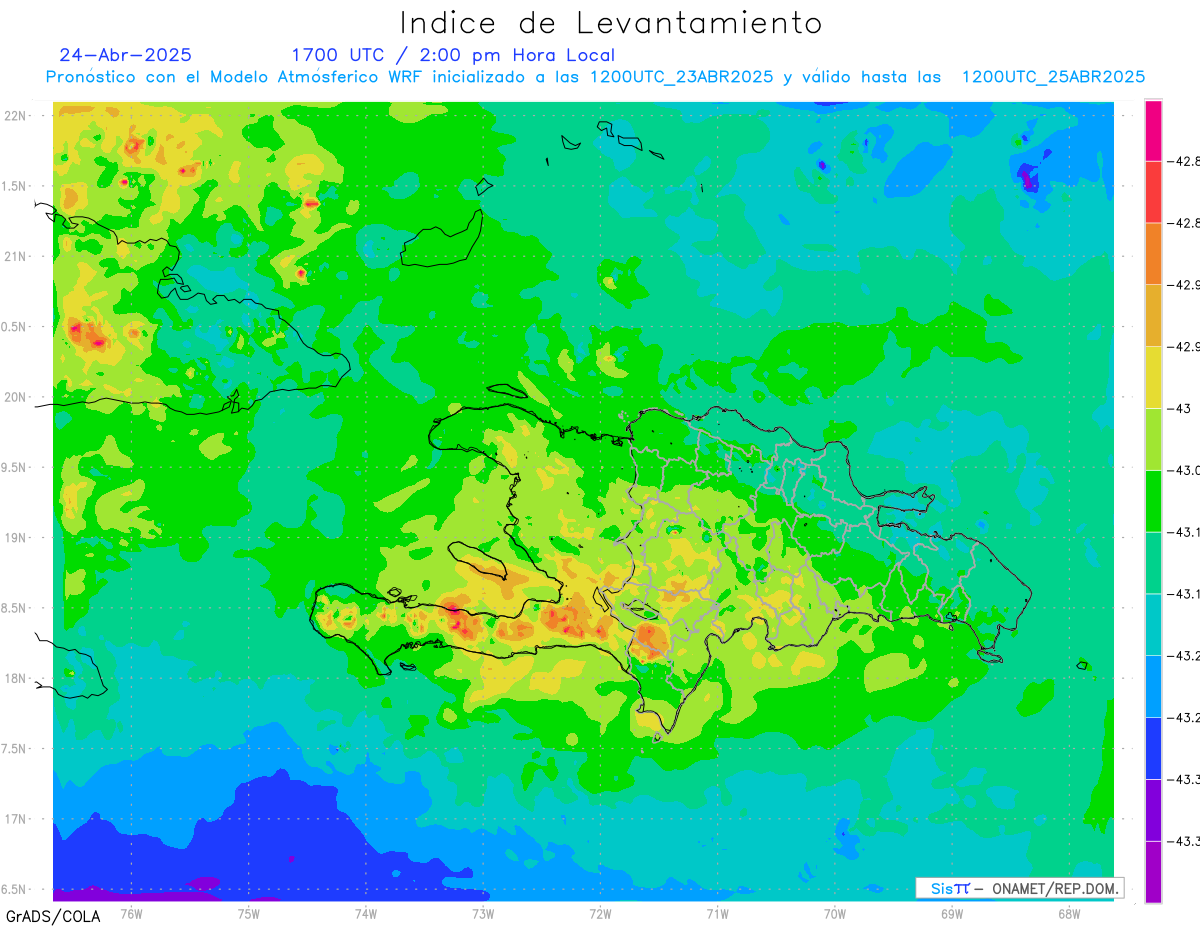Image resolution: width=1200 pixels, height=927 pixels.
Task: Select the amber-gold legend color band
Action: pyautogui.click(x=1153, y=315)
